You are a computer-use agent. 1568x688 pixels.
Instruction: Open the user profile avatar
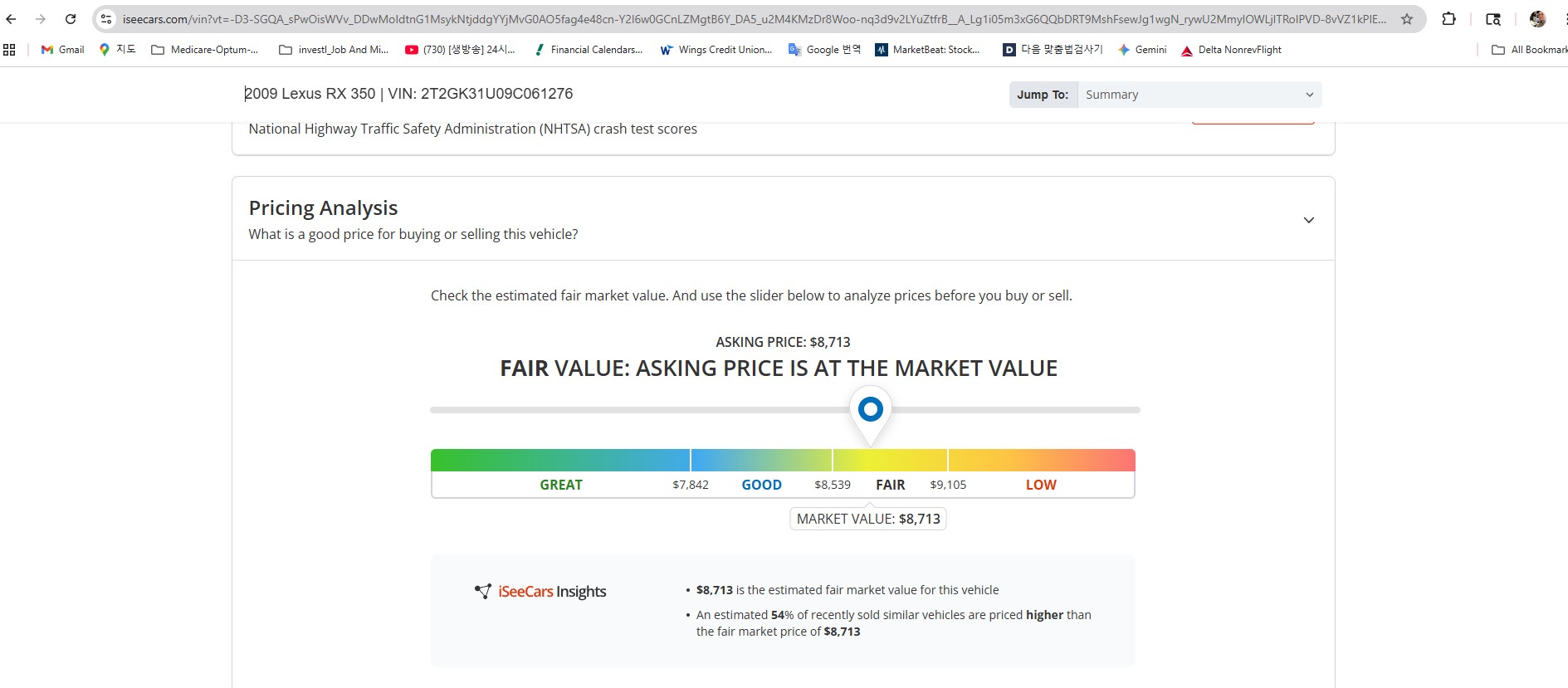tap(1537, 19)
